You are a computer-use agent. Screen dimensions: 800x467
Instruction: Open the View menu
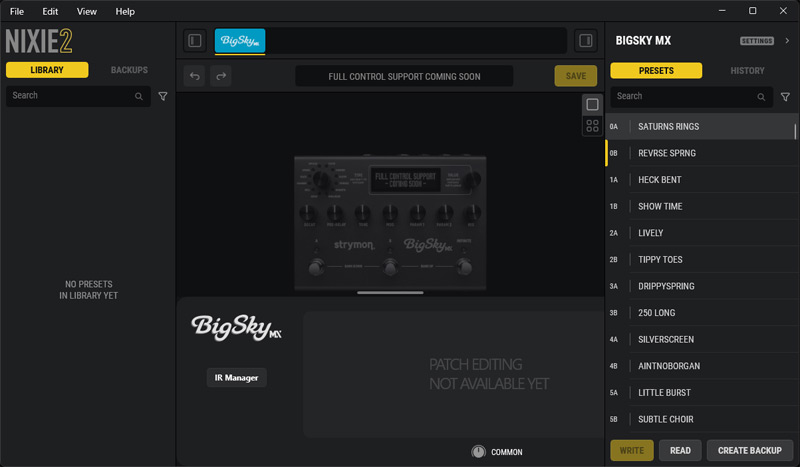(x=87, y=11)
